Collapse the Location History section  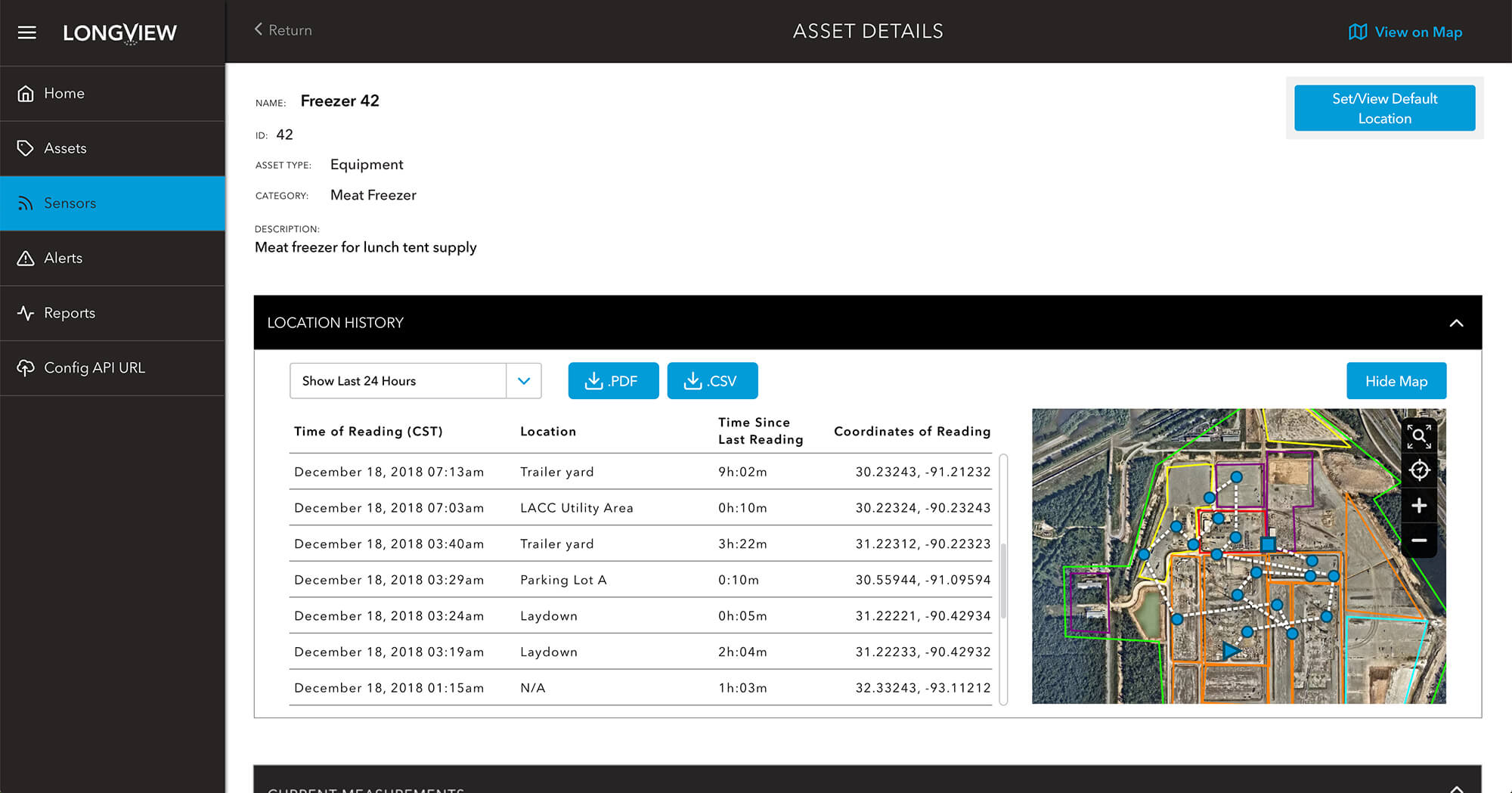point(1456,323)
